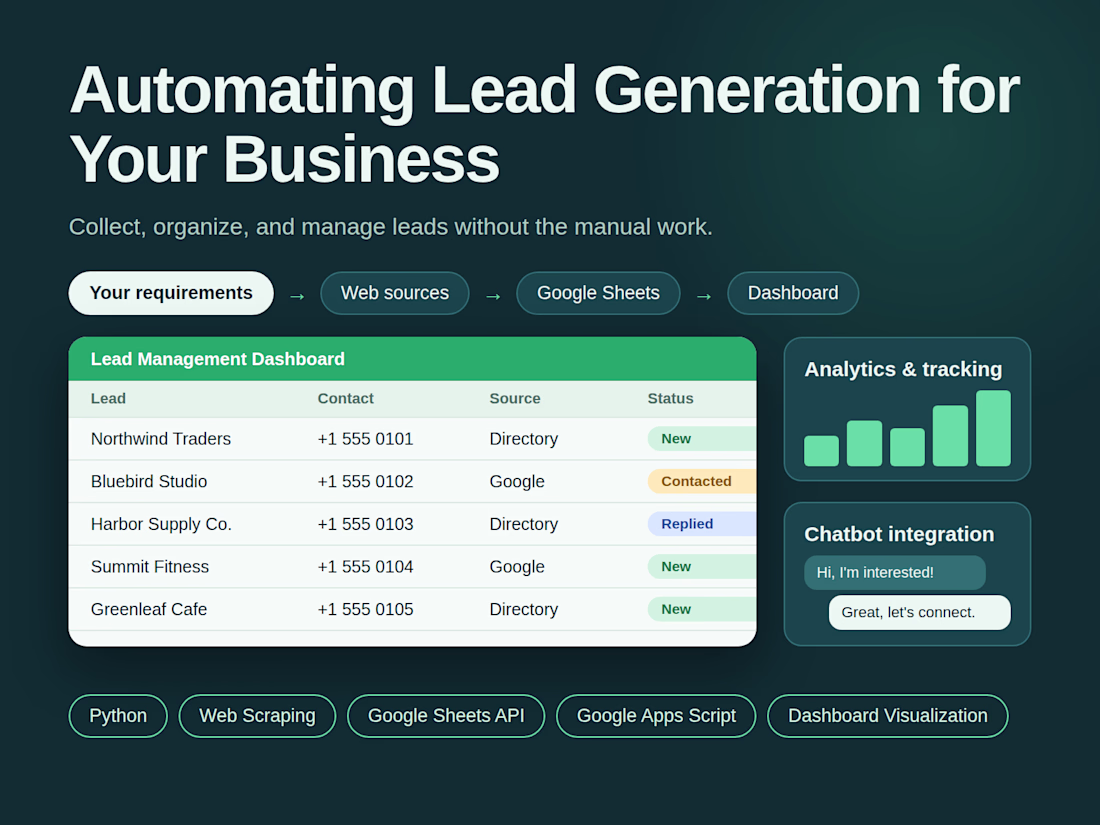The height and width of the screenshot is (825, 1100).
Task: Click "Directory" source in Greenleaf Cafe row
Action: 523,610
